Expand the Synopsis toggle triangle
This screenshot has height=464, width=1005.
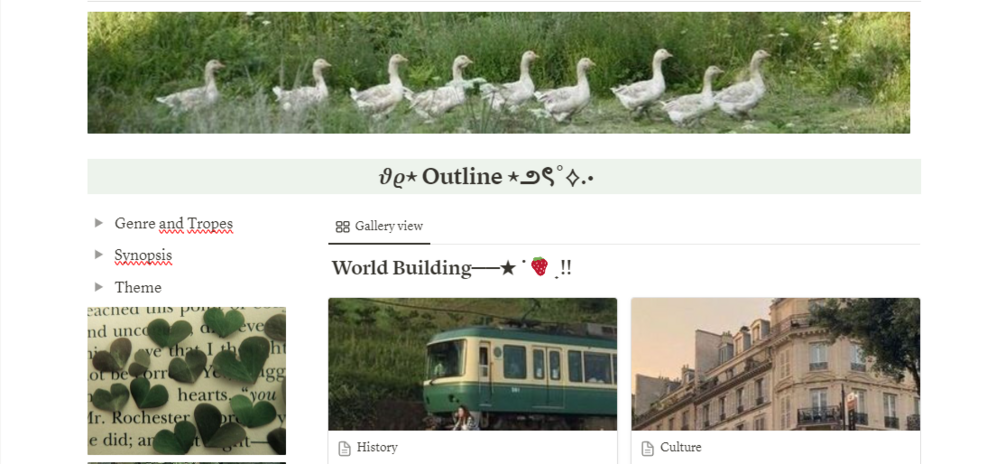[99, 254]
